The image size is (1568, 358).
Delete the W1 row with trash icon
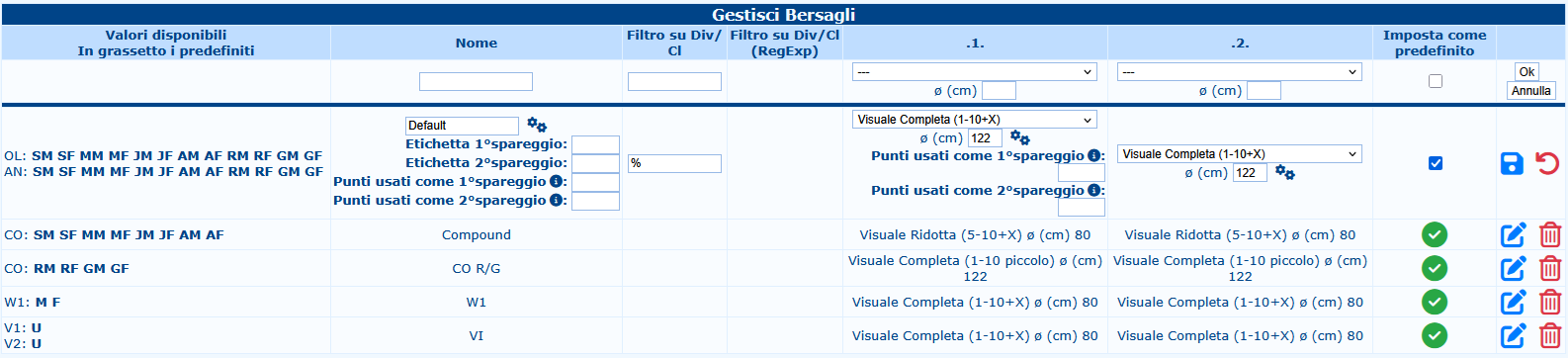[x=1549, y=302]
